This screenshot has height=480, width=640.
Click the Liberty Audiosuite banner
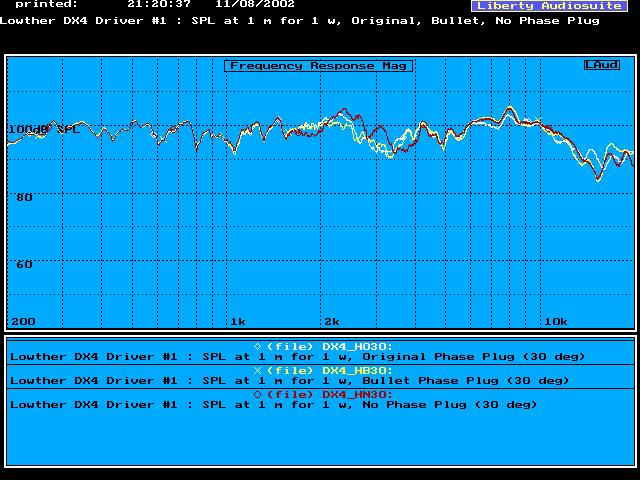(549, 6)
